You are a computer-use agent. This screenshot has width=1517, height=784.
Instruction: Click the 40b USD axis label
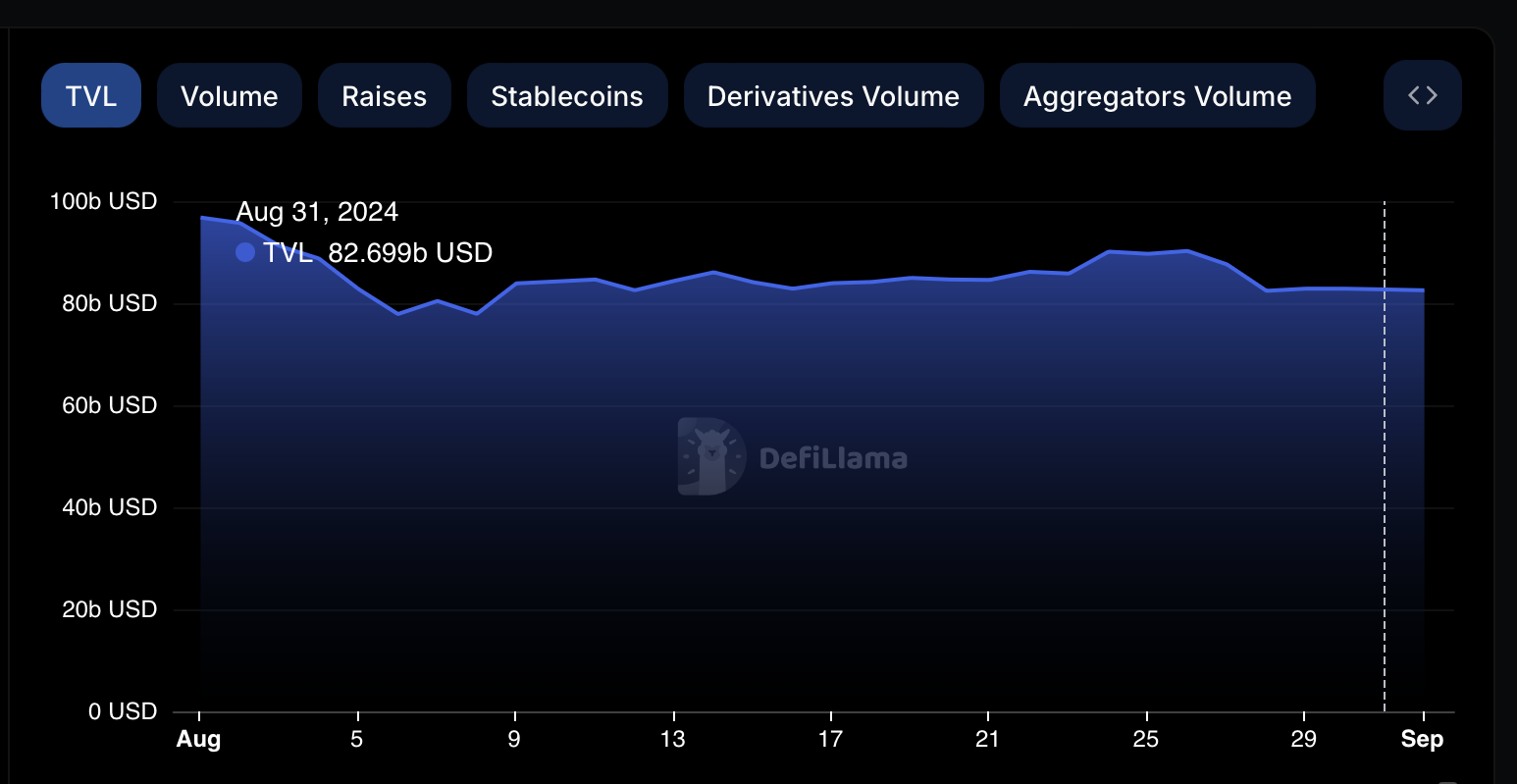click(x=110, y=507)
